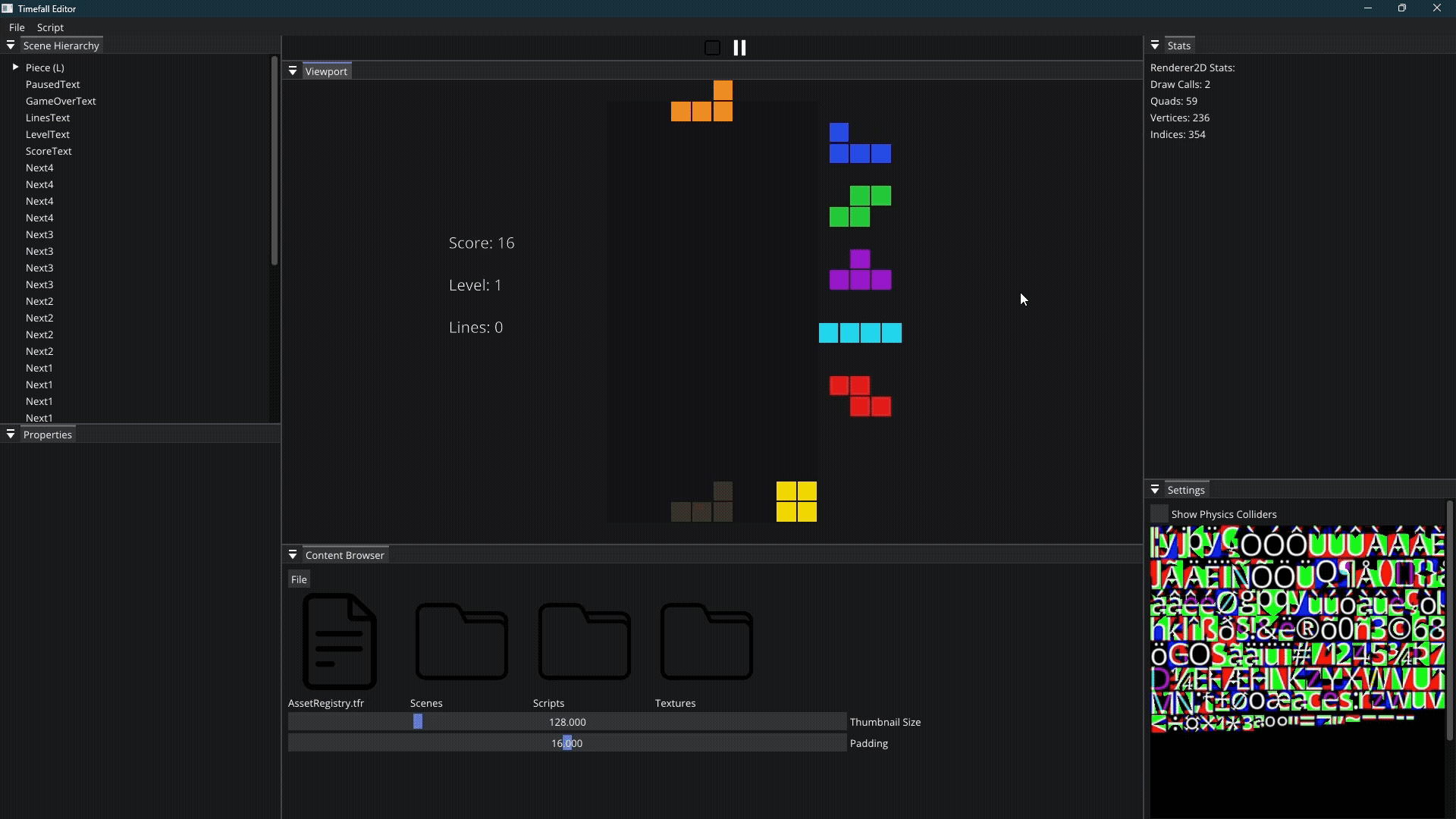Select LinesText entity
The width and height of the screenshot is (1456, 819).
click(48, 118)
